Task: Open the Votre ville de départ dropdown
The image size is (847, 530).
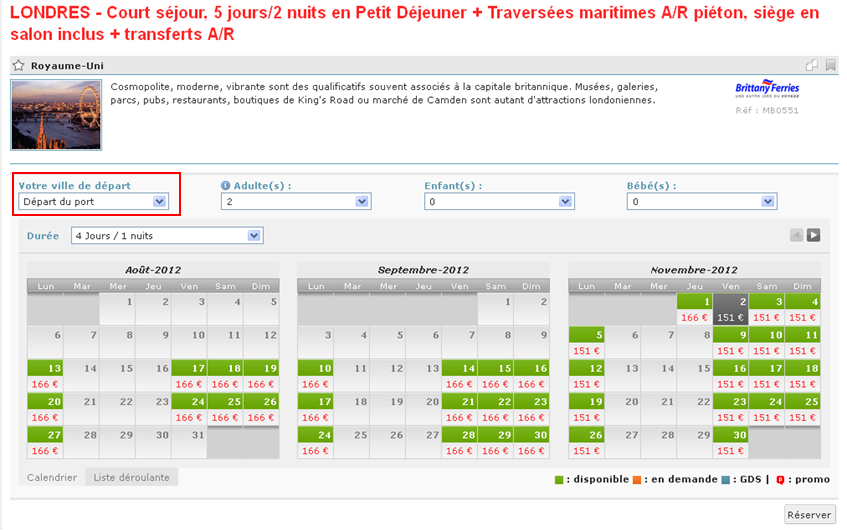Action: pyautogui.click(x=94, y=202)
